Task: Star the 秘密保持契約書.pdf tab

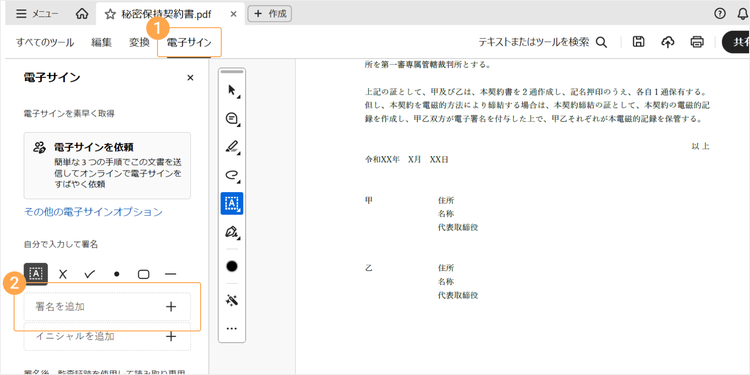Action: [110, 14]
